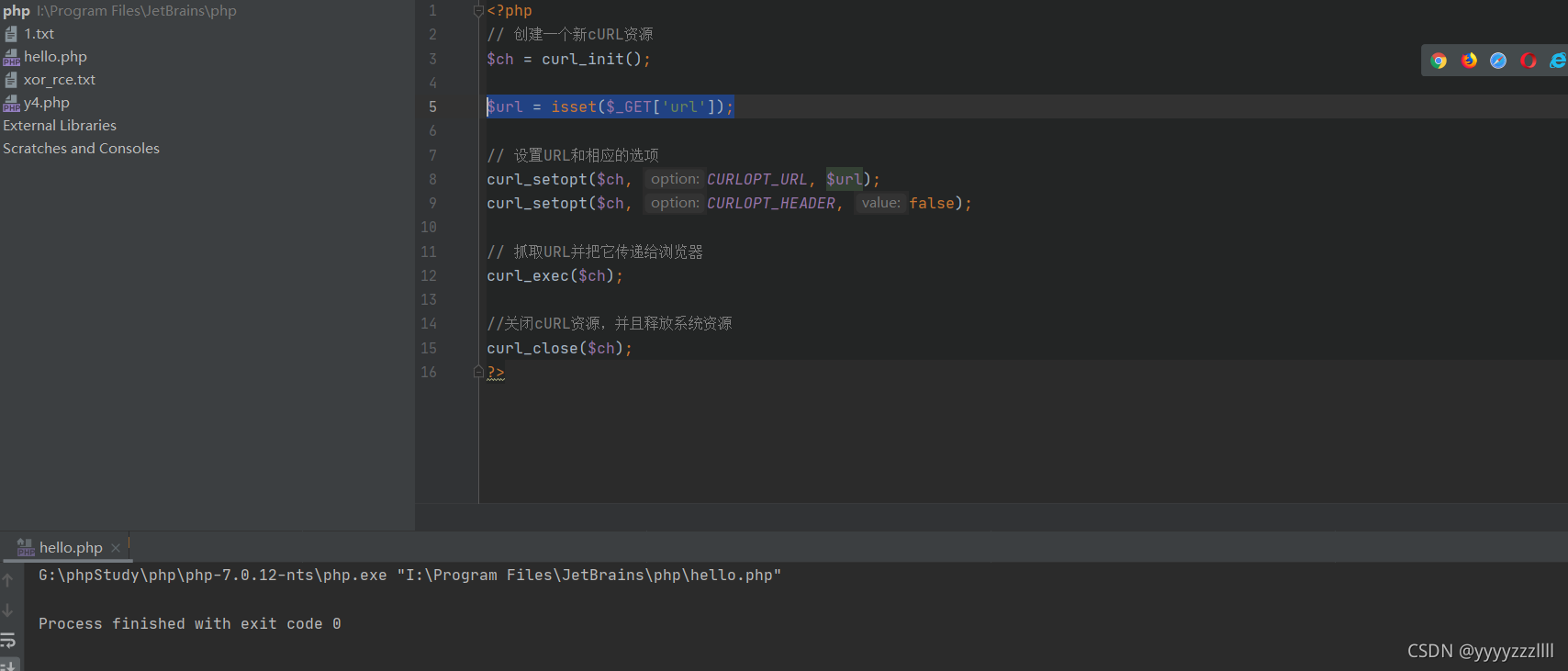The width and height of the screenshot is (1568, 671).
Task: Open y4.php in project tree
Action: tap(47, 103)
